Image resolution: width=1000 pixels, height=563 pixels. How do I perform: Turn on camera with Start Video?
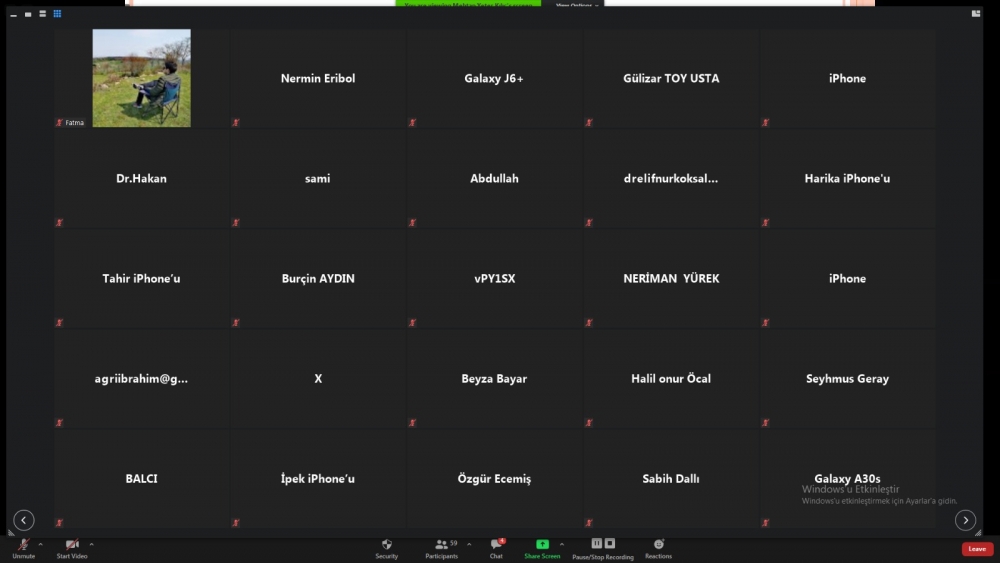[x=72, y=545]
